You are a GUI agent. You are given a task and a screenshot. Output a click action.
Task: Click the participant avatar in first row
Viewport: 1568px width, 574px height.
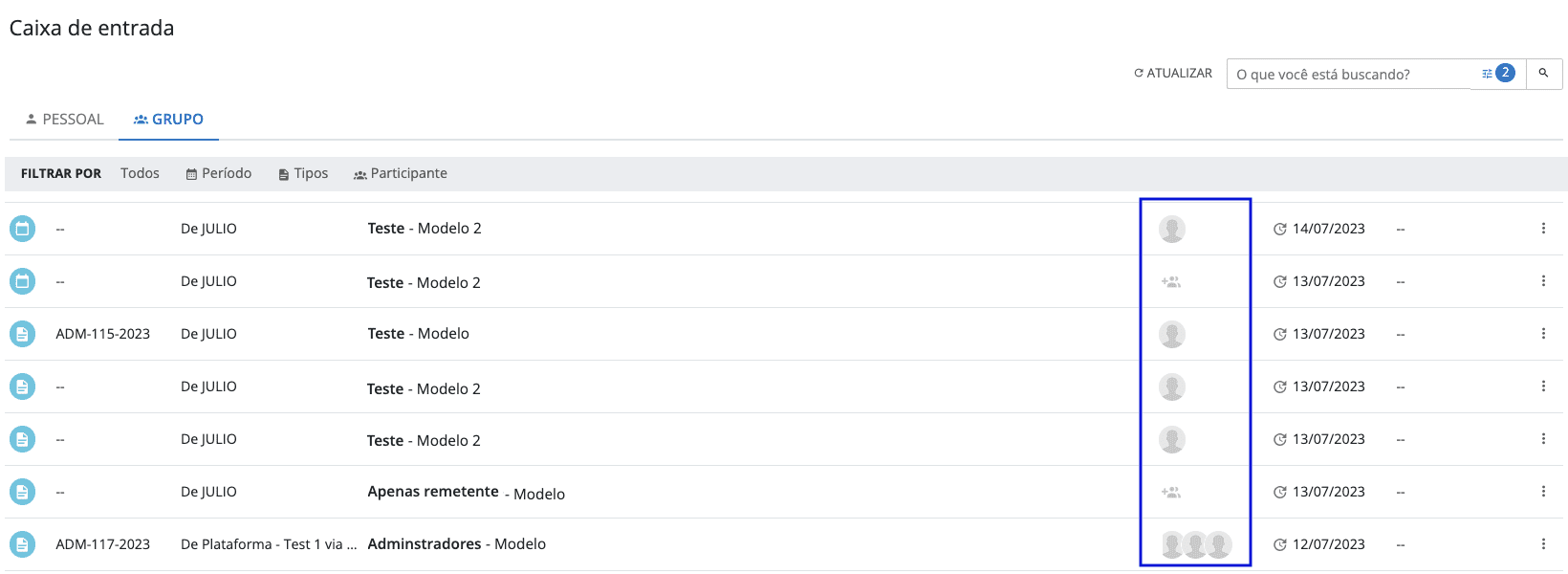coord(1172,230)
